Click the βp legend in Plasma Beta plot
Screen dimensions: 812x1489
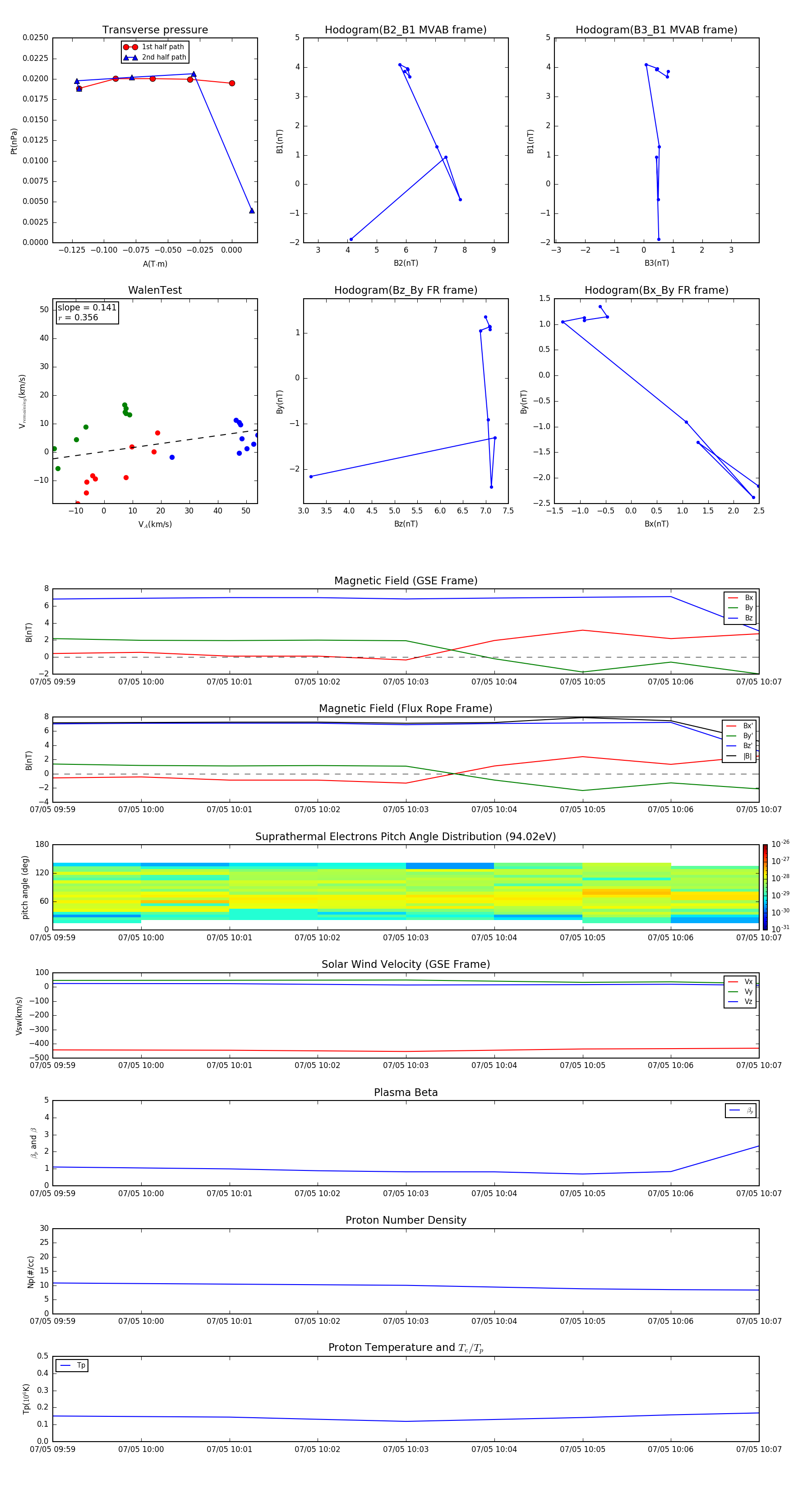coord(741,1110)
